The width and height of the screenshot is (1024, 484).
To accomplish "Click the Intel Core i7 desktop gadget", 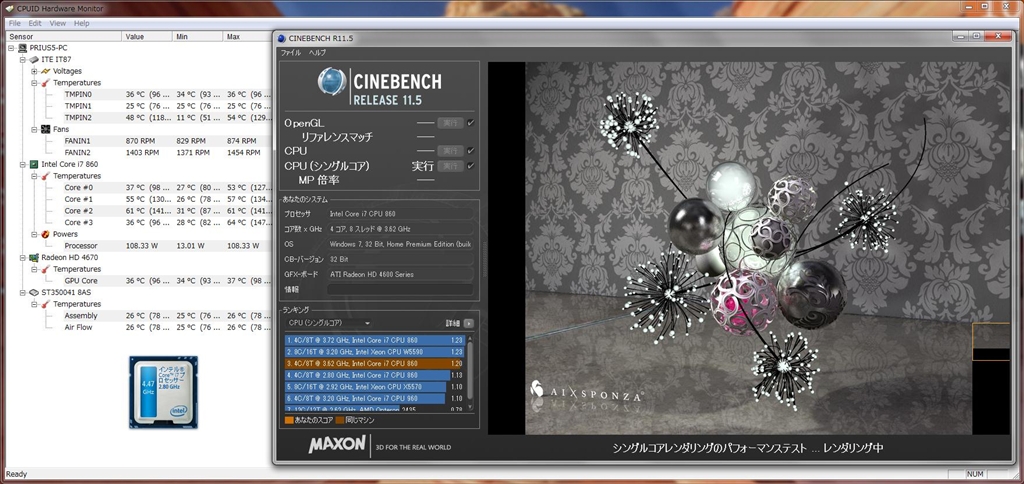I will click(163, 392).
